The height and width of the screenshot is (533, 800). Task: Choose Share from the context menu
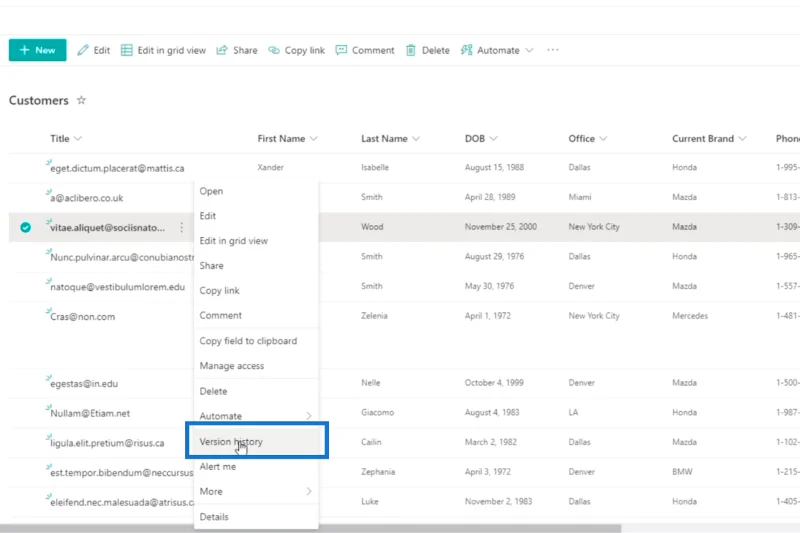[256, 266]
